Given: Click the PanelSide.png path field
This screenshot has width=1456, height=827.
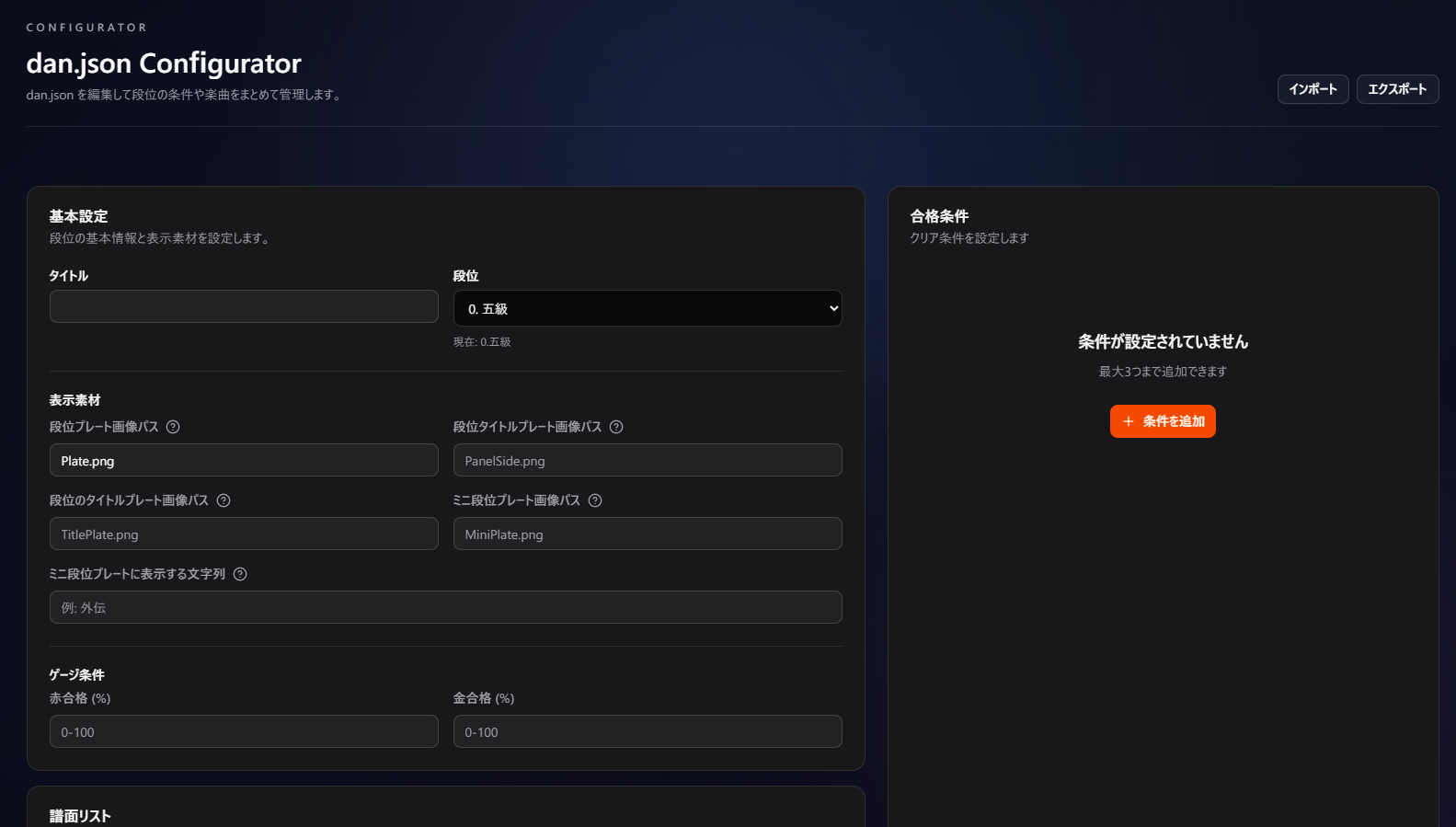Looking at the screenshot, I should click(x=648, y=460).
